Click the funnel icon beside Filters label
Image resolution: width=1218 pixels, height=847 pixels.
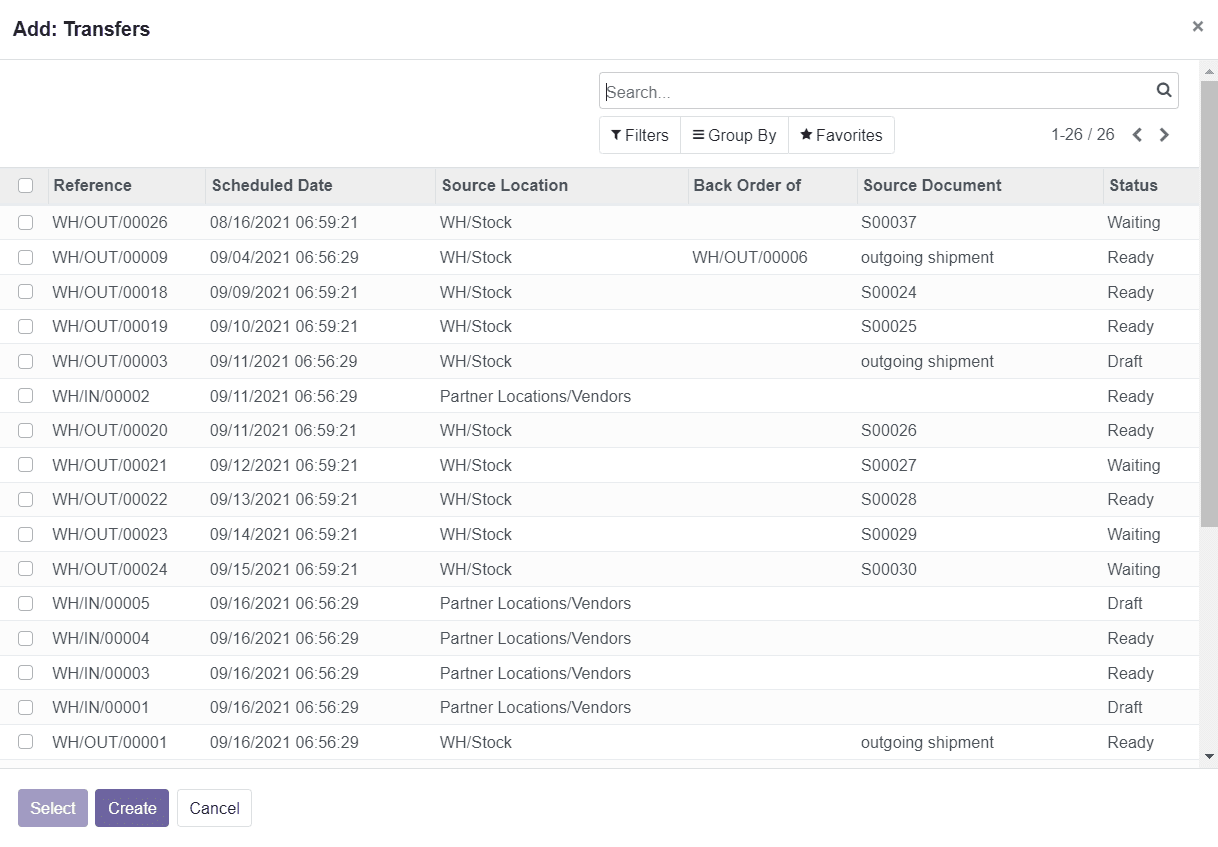(x=616, y=134)
